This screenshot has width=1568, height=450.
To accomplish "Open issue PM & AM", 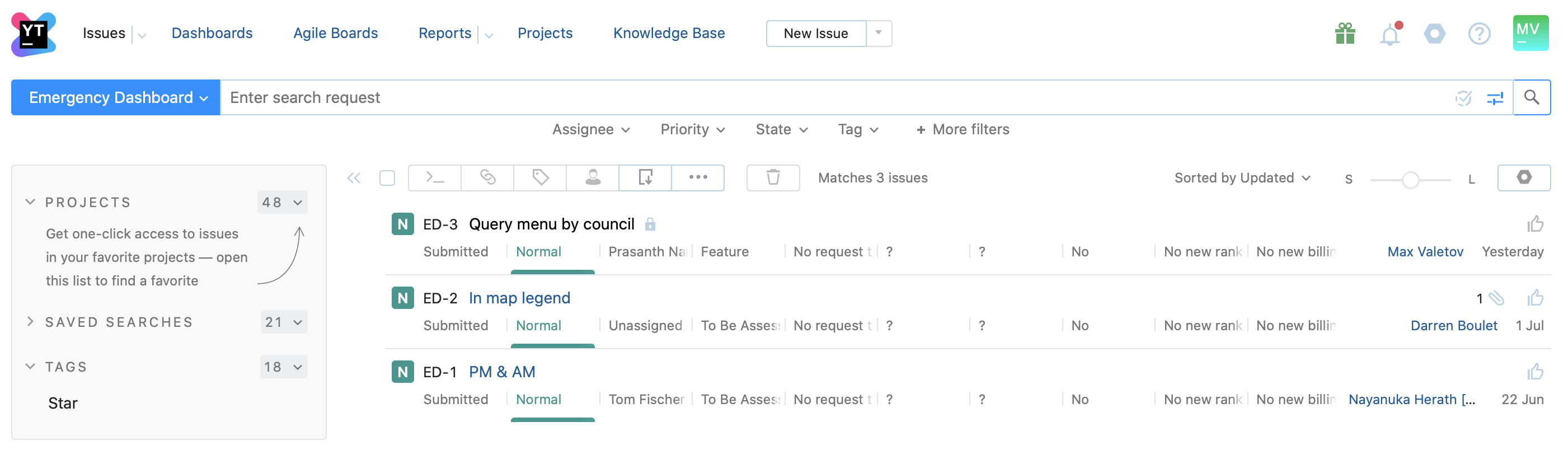I will point(501,372).
